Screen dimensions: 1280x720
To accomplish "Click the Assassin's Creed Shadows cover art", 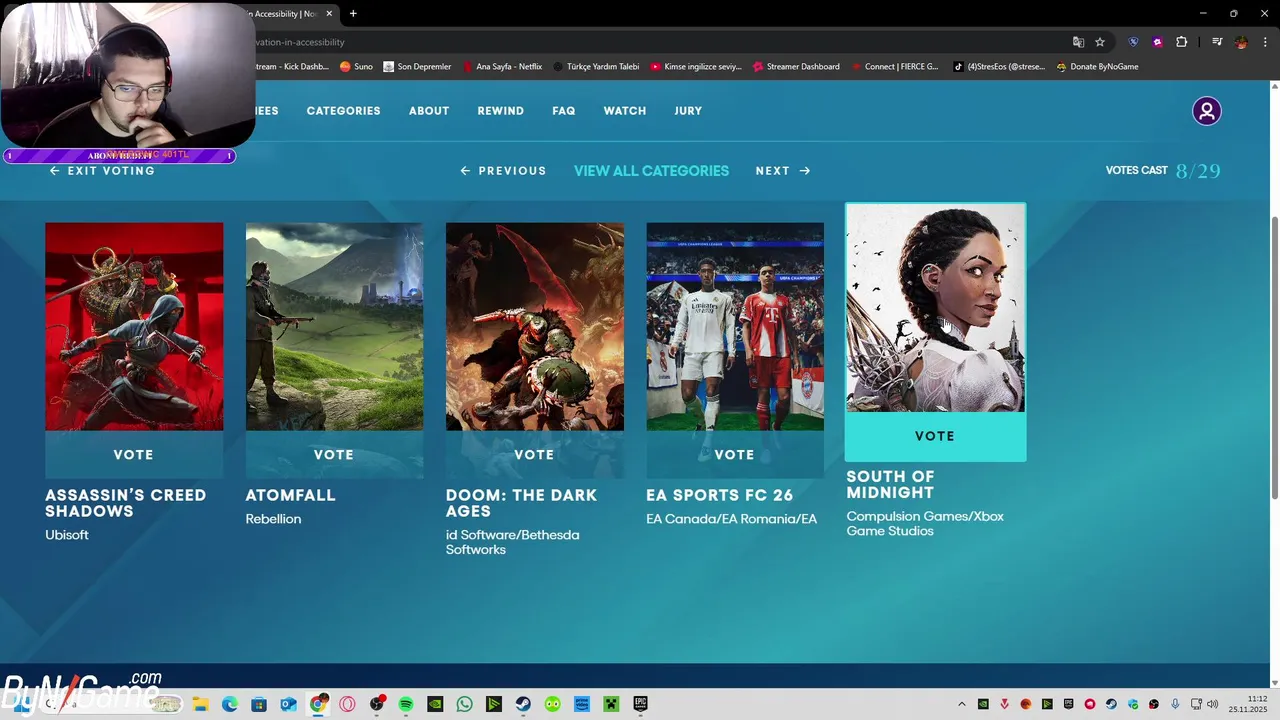I will [x=134, y=327].
